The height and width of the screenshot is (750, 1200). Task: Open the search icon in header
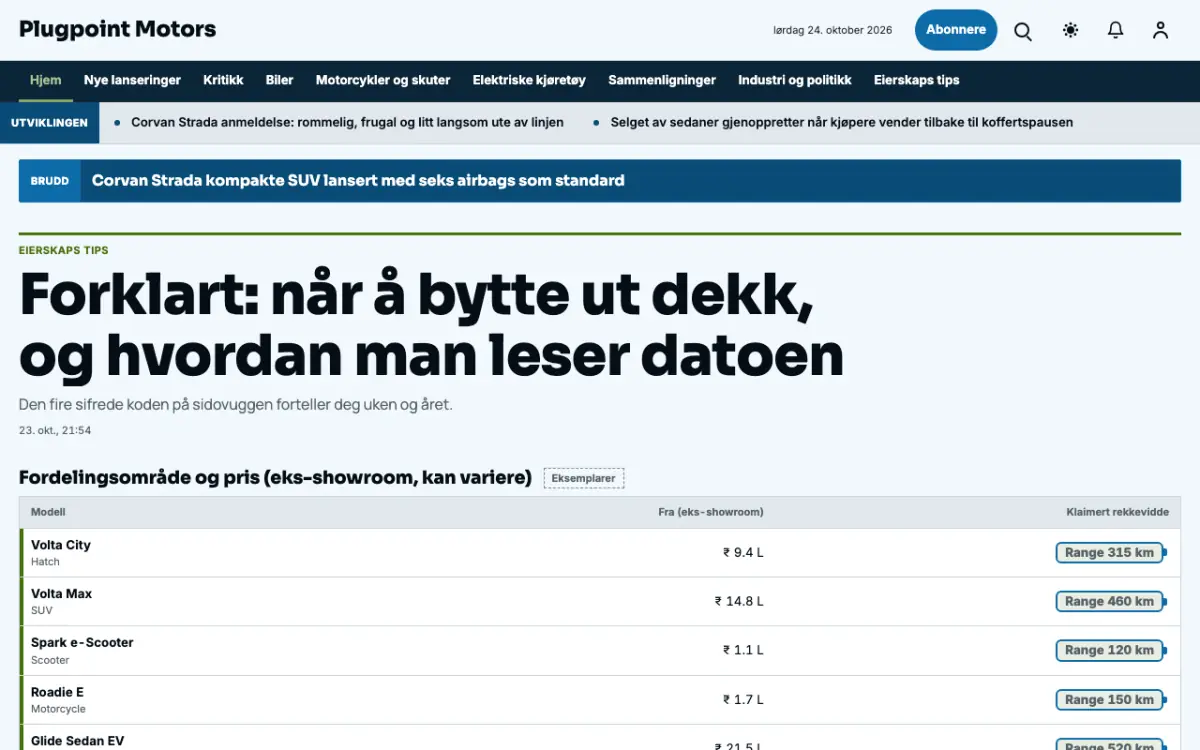(x=1023, y=31)
